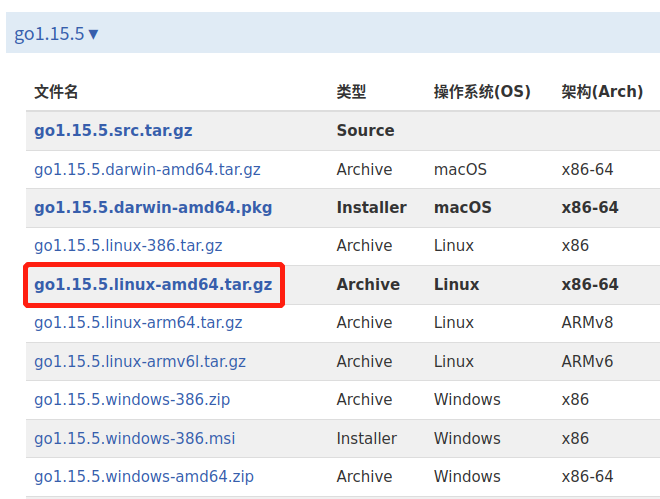Download go1.15.5.linux-amd64.tar.gz archive
The image size is (660, 499).
click(153, 285)
